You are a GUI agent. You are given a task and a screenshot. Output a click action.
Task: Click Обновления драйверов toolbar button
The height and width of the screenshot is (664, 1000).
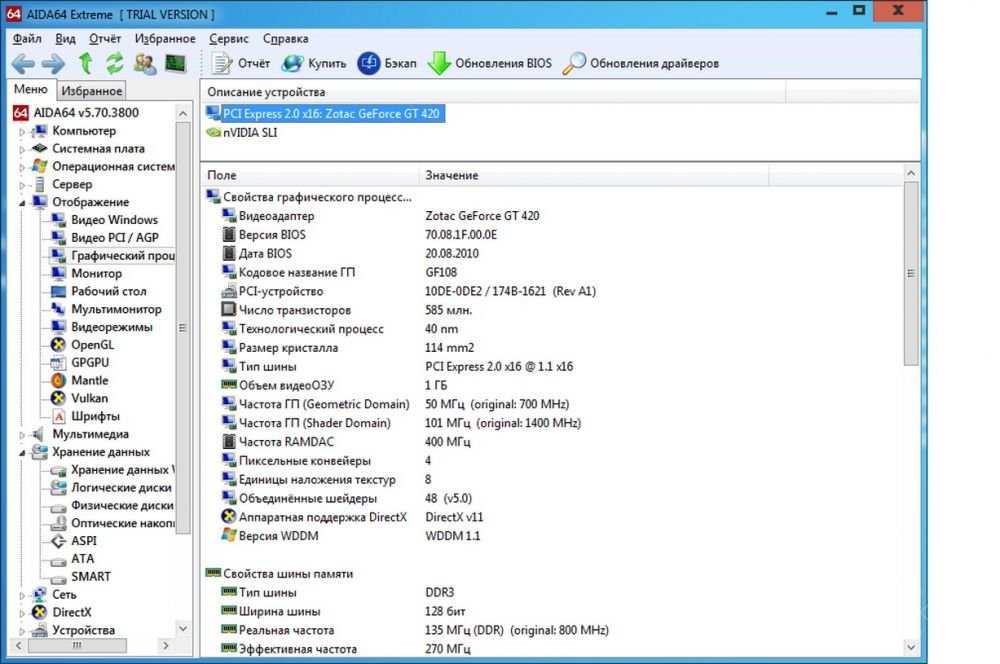(x=641, y=63)
